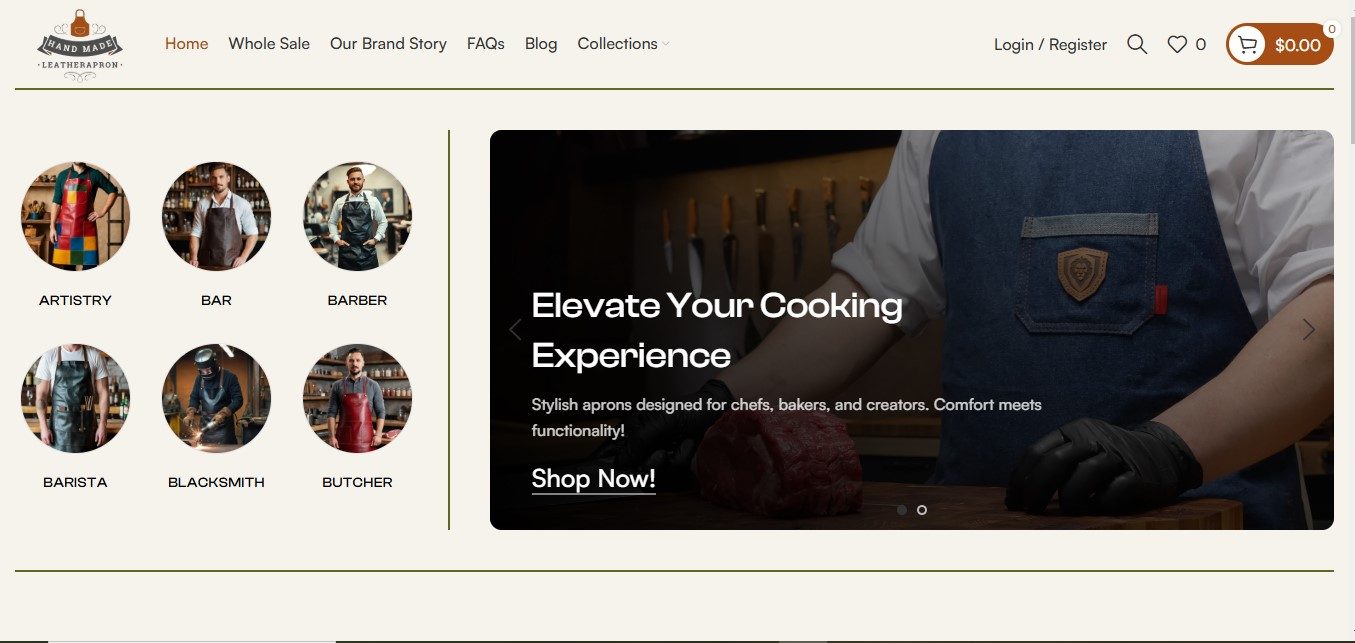Viewport: 1355px width, 643px height.
Task: Open Butcher category label
Action: [357, 482]
